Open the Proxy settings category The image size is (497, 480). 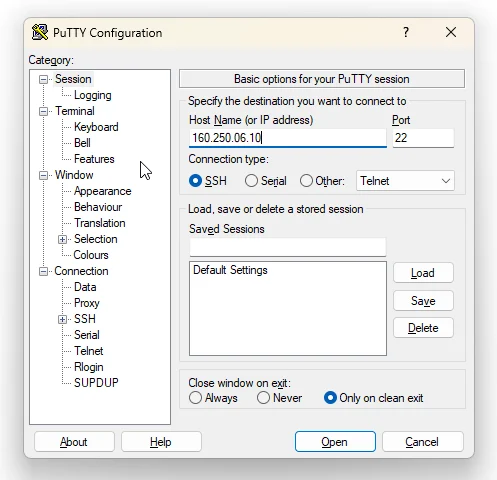coord(87,303)
